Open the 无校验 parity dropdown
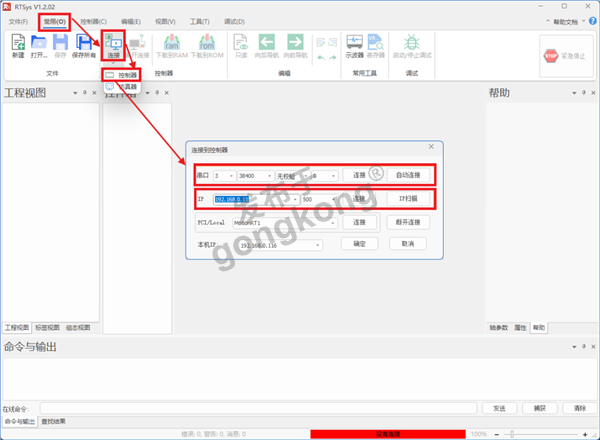Screen dimensions: 600x440 coord(306,176)
